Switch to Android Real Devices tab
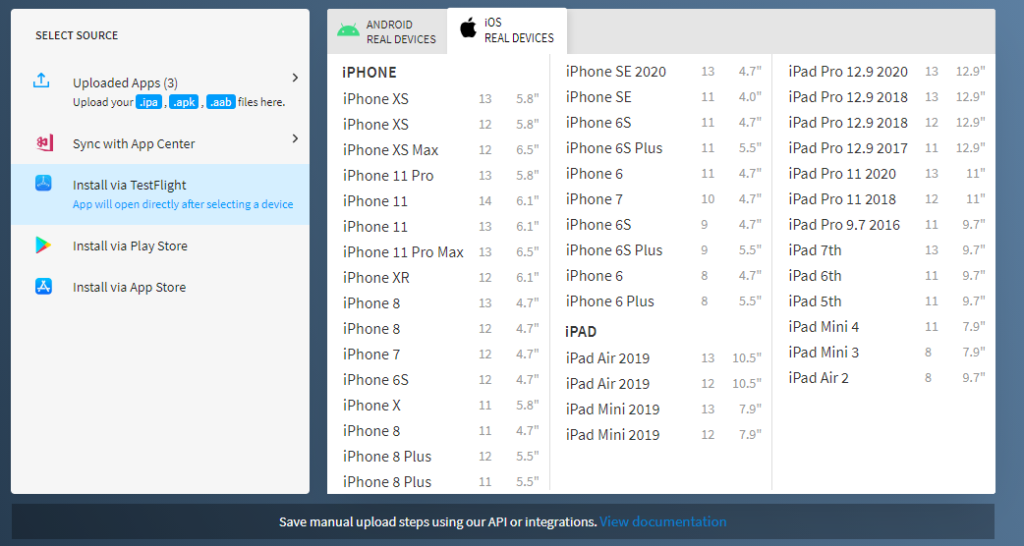 click(388, 31)
